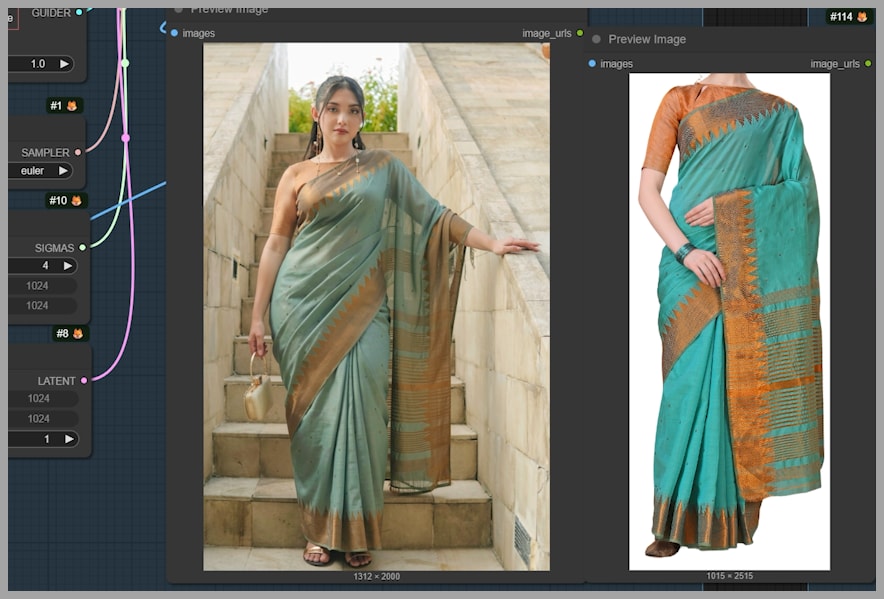Click the SAMPLER output connector dot
The image size is (884, 599).
pos(78,153)
